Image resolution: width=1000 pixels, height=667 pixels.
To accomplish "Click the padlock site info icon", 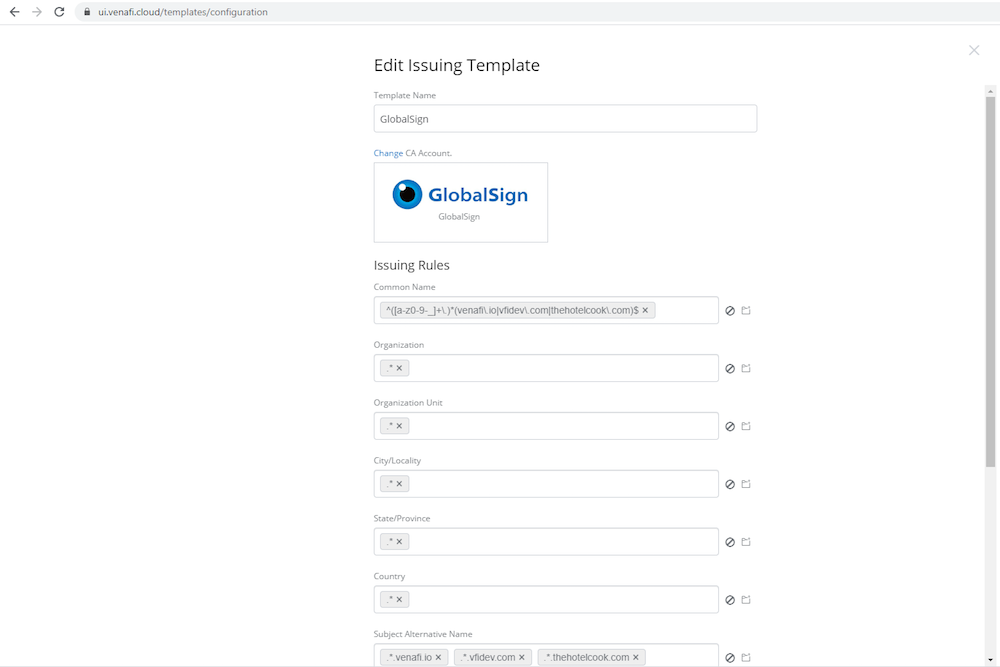I will point(87,11).
